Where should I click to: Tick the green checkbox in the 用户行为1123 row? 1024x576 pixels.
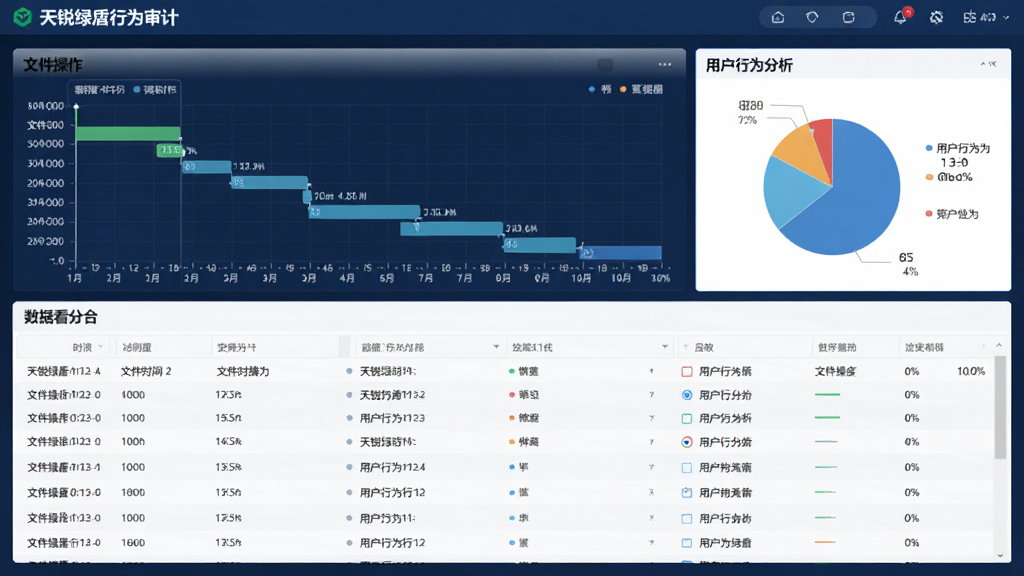pos(686,418)
